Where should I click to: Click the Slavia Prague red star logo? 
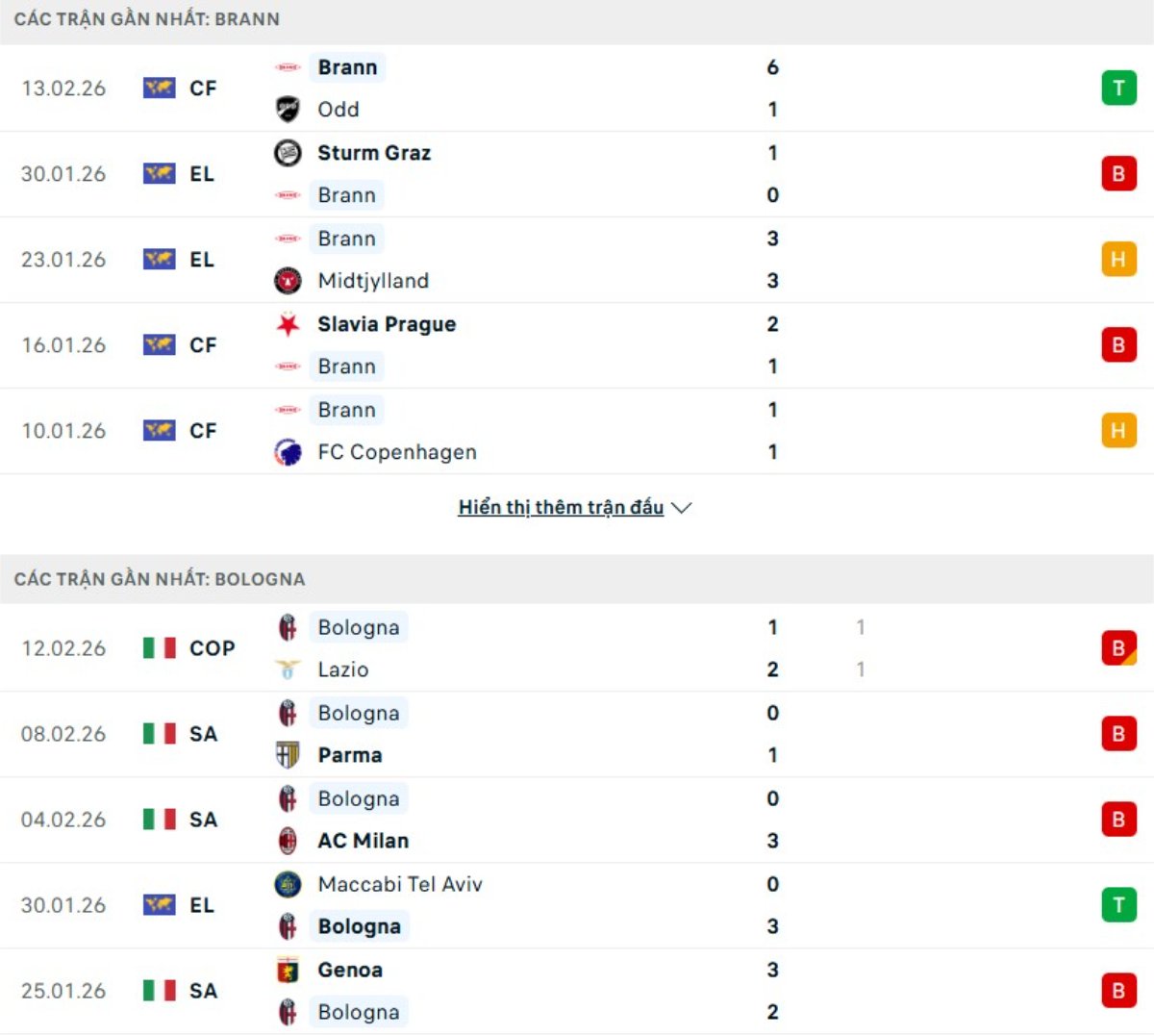coord(288,324)
